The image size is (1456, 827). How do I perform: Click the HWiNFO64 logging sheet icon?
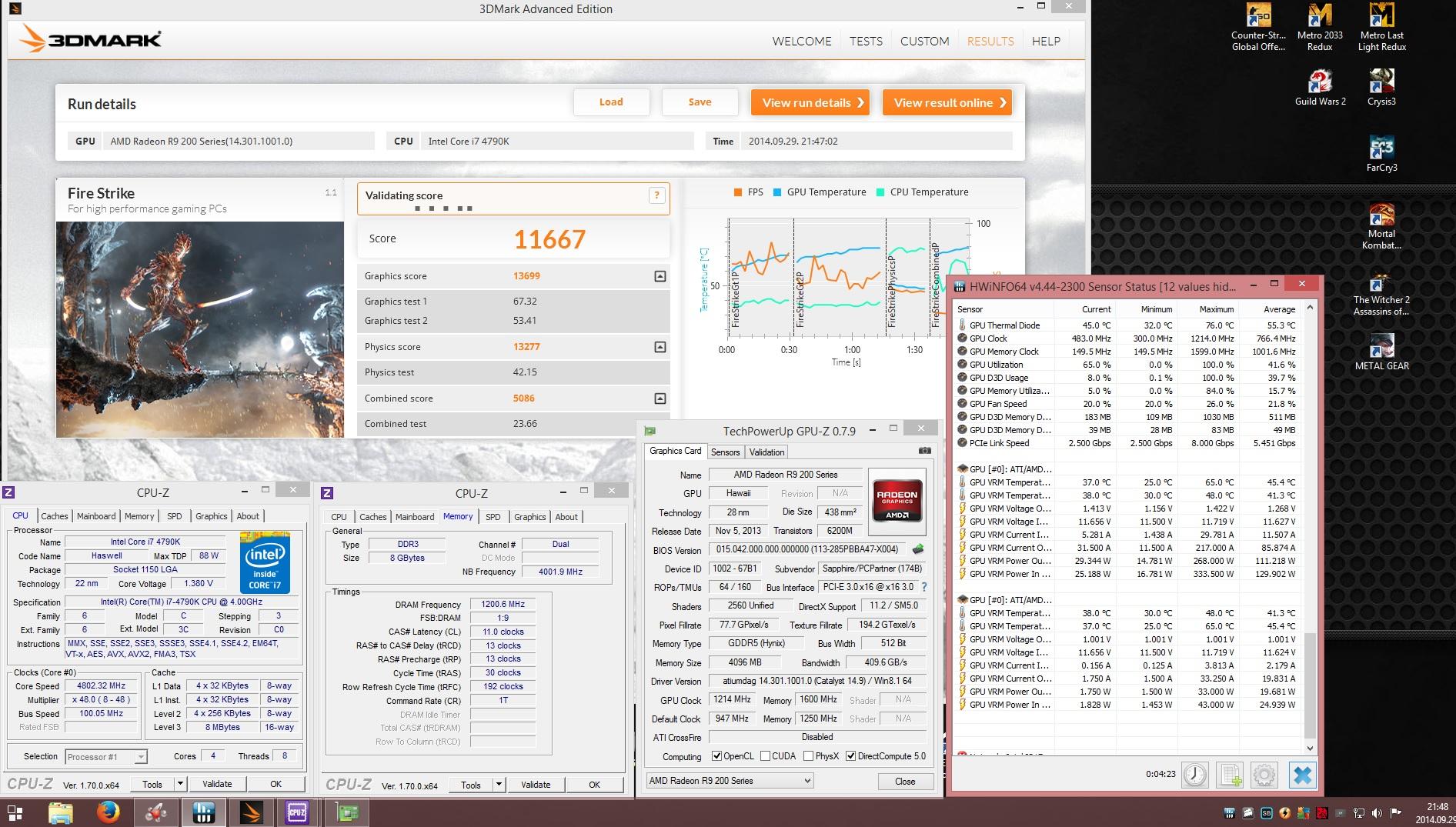(x=1230, y=775)
